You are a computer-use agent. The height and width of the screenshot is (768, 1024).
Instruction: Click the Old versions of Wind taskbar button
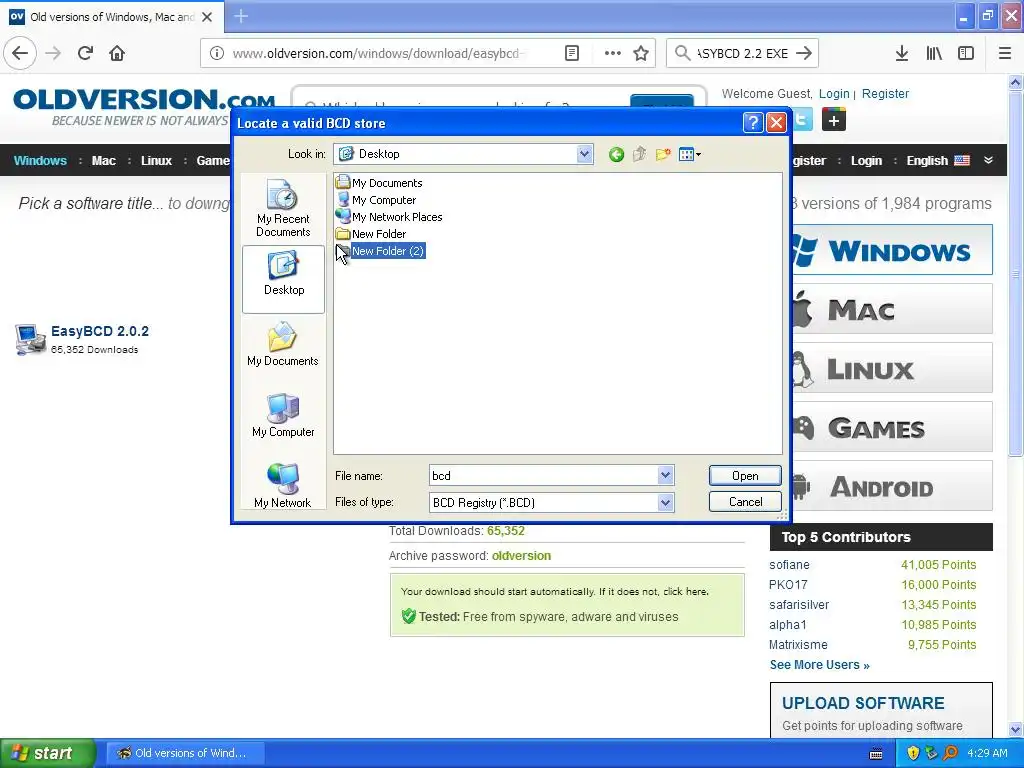coord(185,753)
